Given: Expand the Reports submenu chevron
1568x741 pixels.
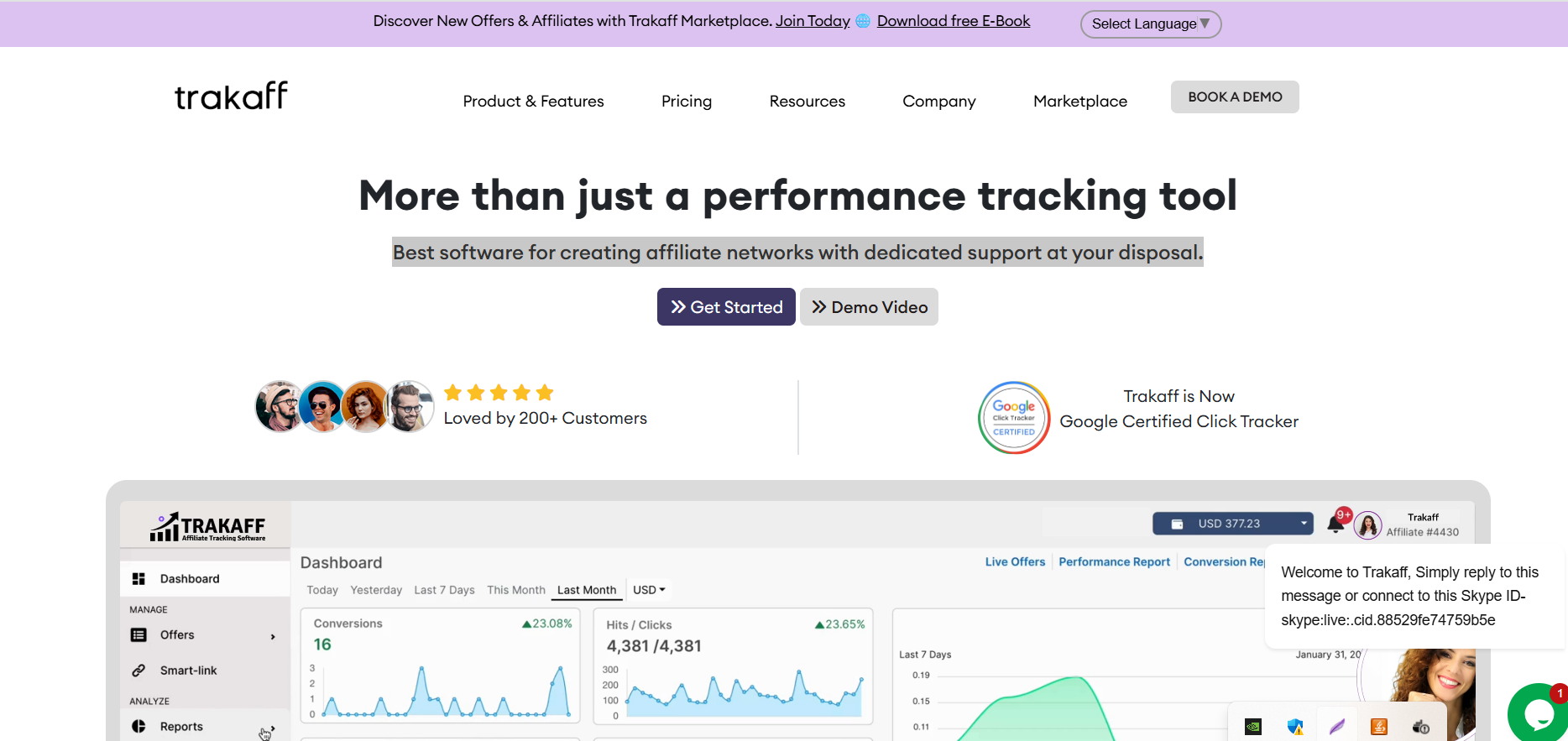Looking at the screenshot, I should [x=273, y=728].
